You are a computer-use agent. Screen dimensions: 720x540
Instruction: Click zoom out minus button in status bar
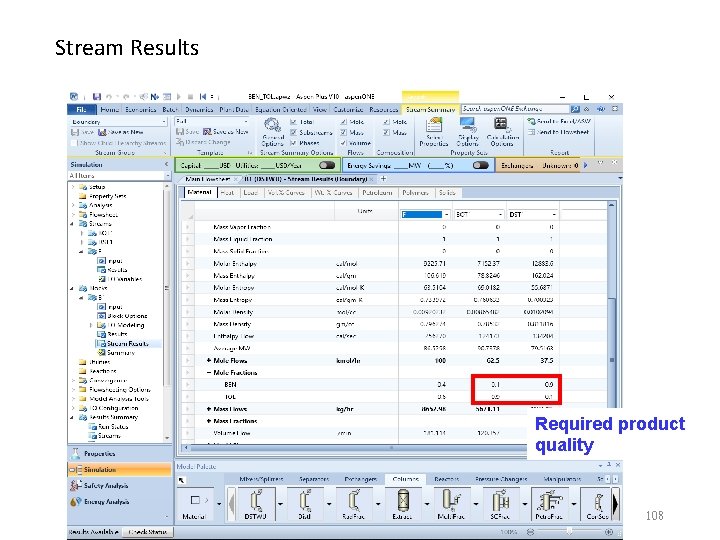point(530,532)
